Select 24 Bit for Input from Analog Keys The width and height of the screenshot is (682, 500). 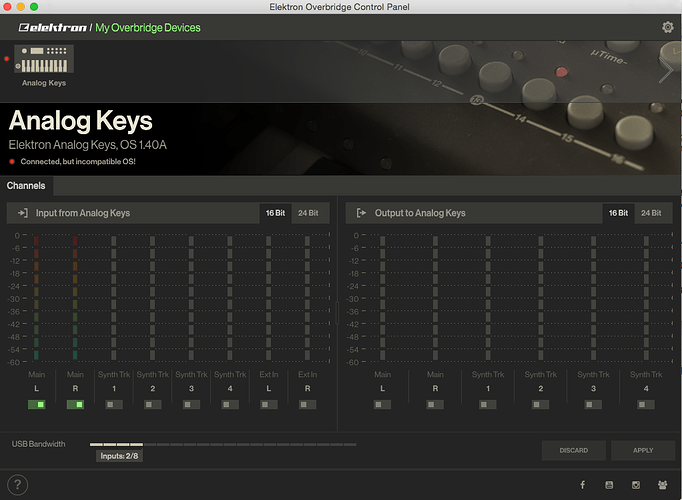click(308, 213)
